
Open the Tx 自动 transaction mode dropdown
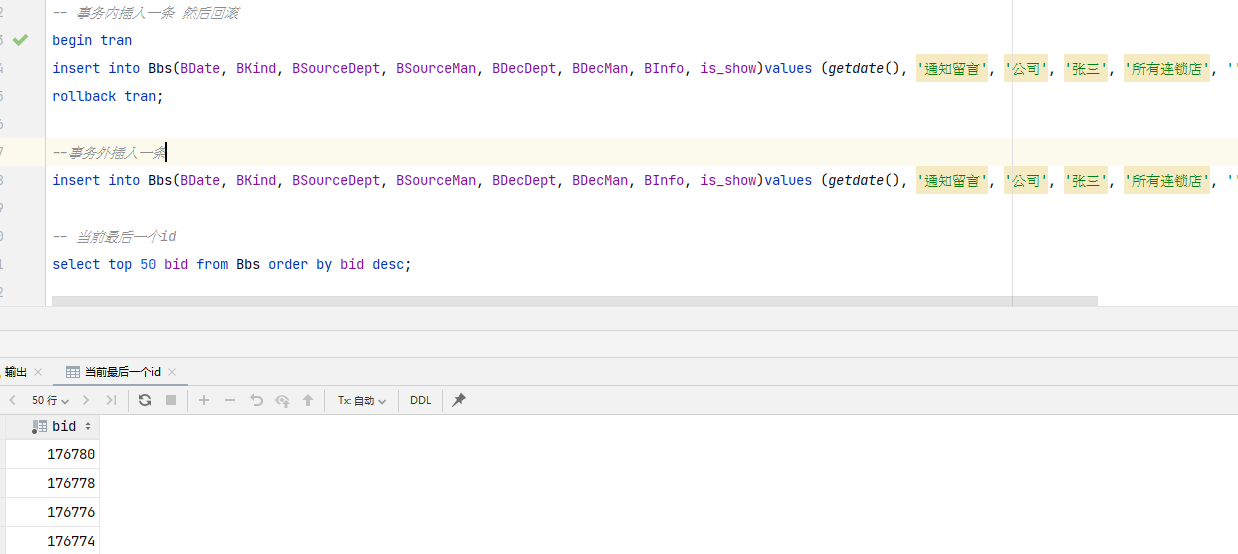tap(361, 400)
